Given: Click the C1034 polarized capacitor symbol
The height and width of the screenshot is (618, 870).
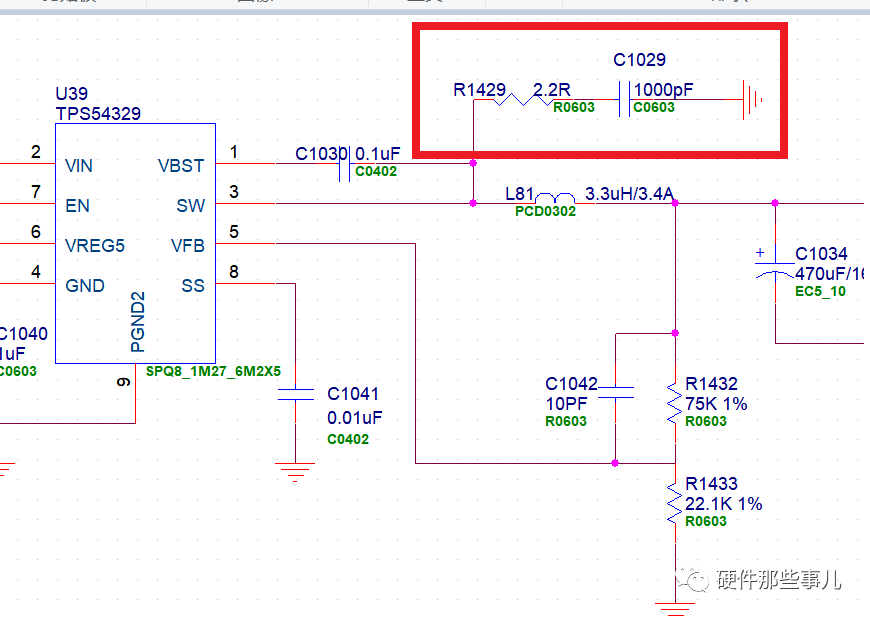Looking at the screenshot, I should pos(775,265).
